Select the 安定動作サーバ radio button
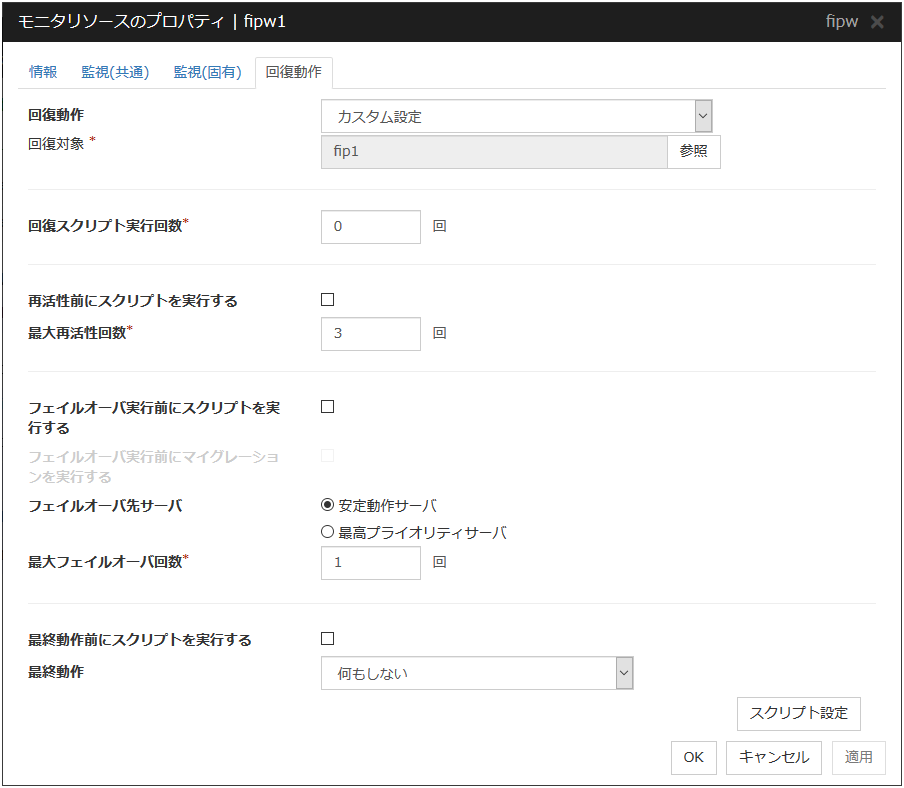The image size is (904, 788). 327,505
